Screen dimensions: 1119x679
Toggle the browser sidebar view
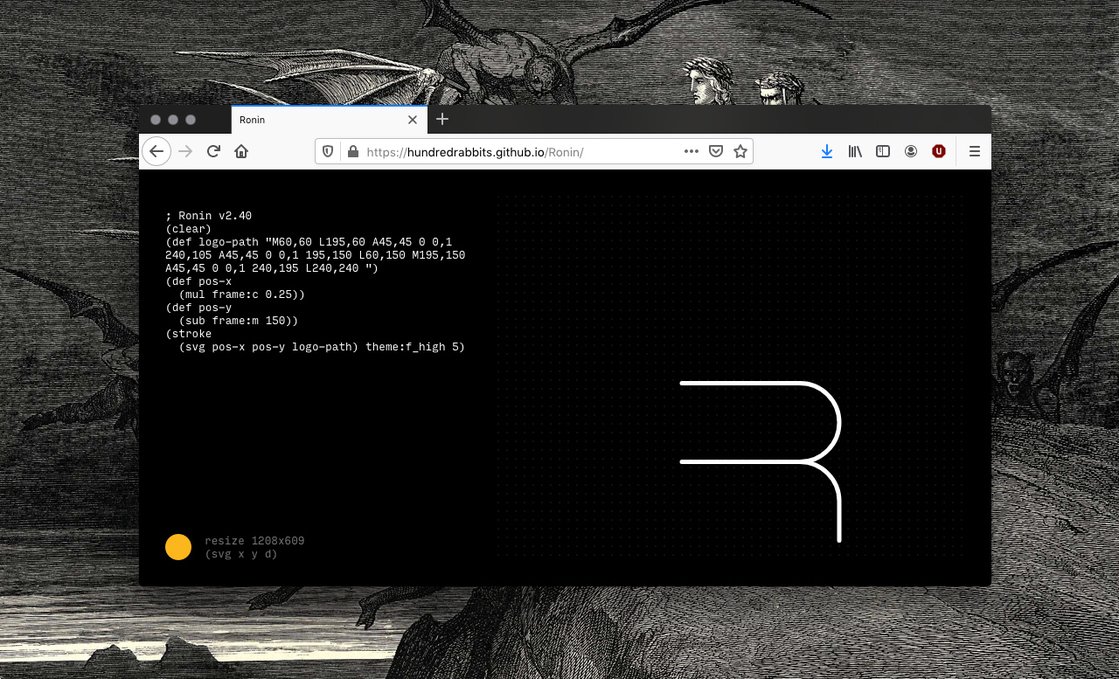883,151
